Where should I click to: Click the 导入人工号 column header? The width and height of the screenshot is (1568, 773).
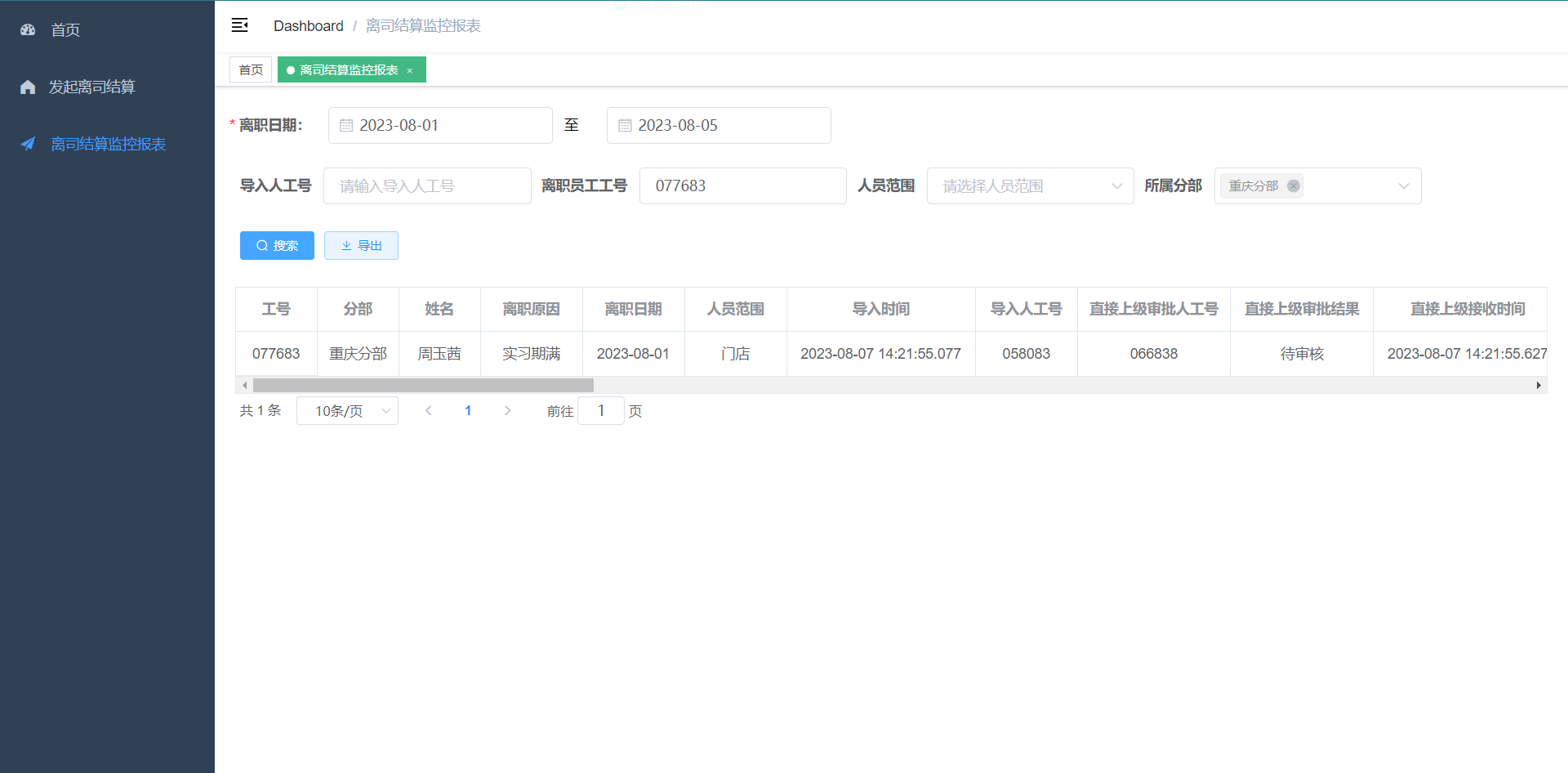[x=1027, y=309]
